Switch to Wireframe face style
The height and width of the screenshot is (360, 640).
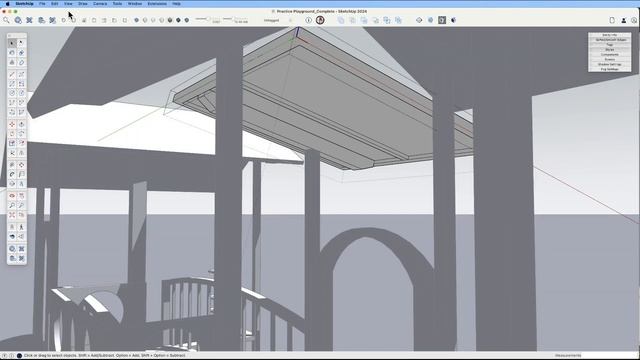point(153,20)
